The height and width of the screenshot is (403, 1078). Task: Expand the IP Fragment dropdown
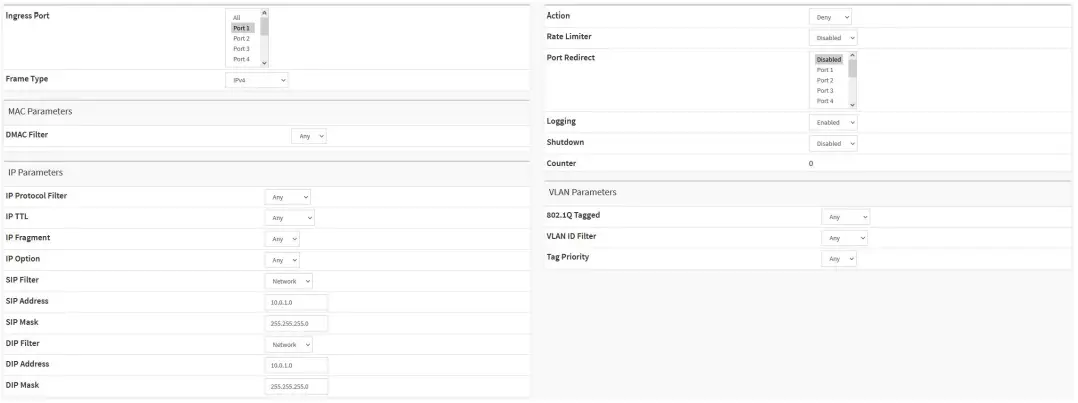282,238
